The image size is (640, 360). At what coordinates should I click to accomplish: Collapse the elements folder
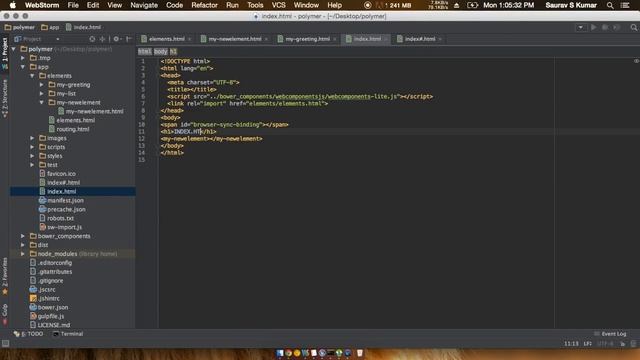pyautogui.click(x=32, y=76)
